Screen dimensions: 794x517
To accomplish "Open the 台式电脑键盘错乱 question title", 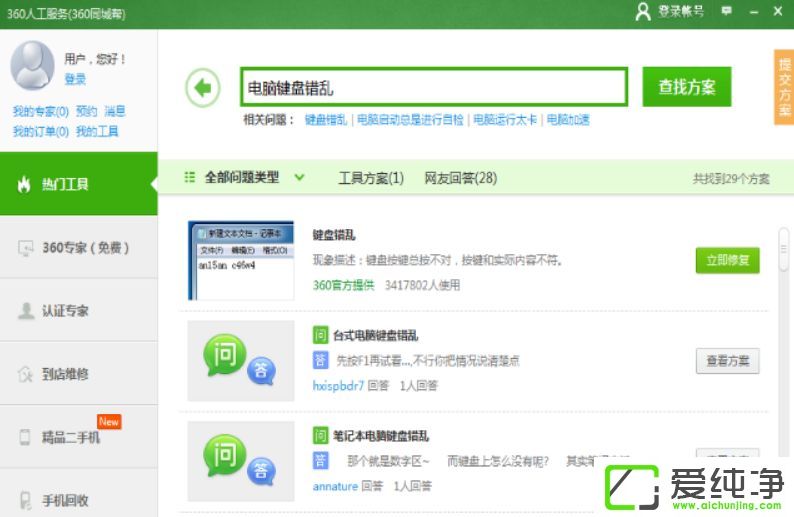I will point(375,335).
